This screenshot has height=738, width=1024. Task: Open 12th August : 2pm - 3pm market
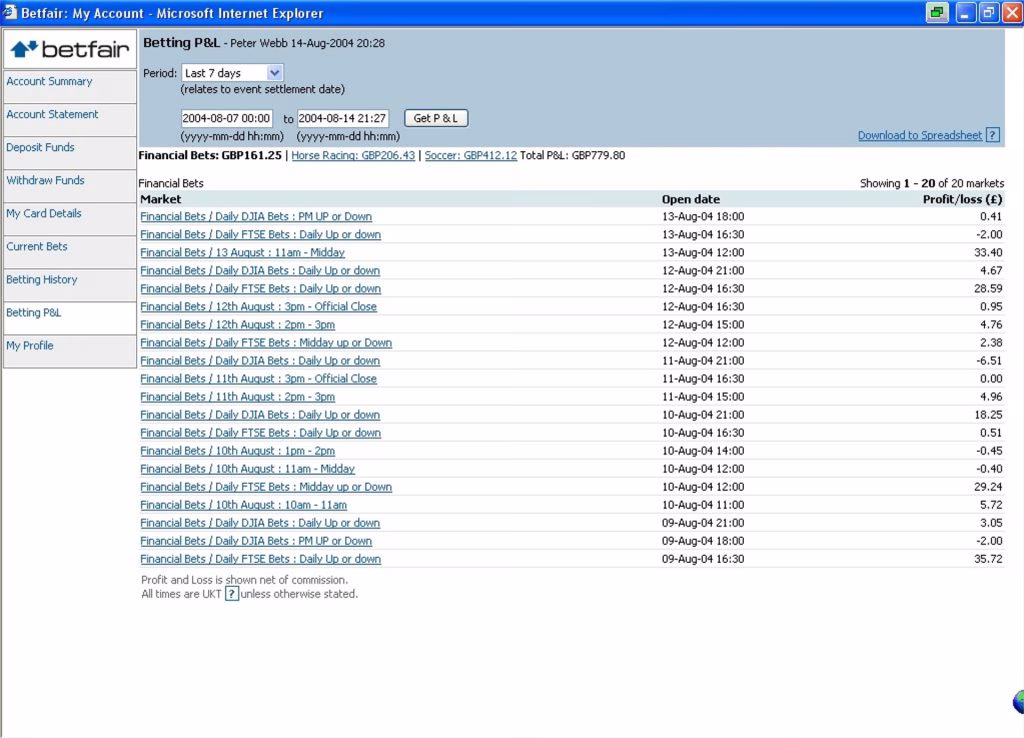(x=238, y=325)
